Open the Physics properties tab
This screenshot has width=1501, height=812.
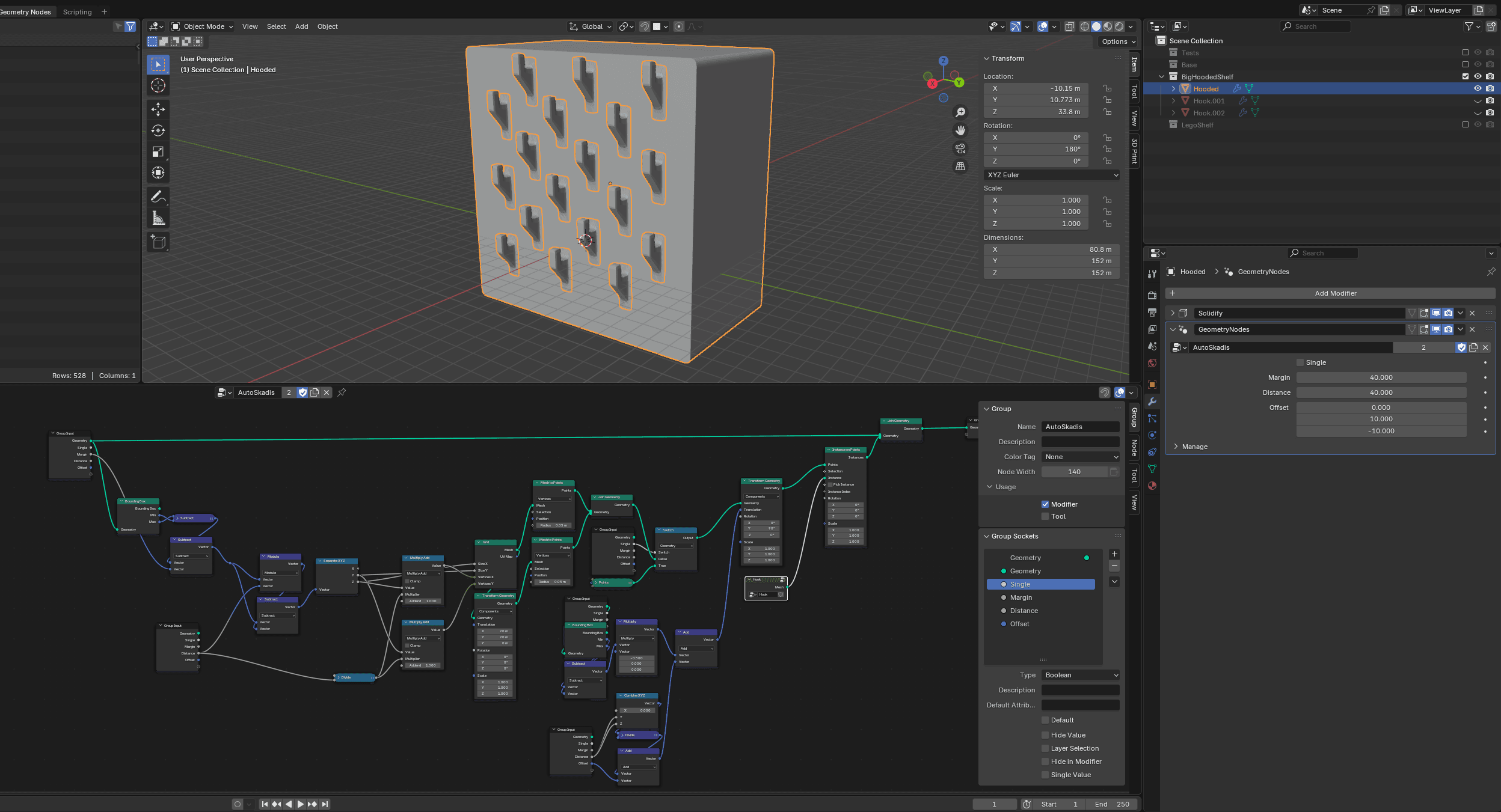pos(1152,435)
